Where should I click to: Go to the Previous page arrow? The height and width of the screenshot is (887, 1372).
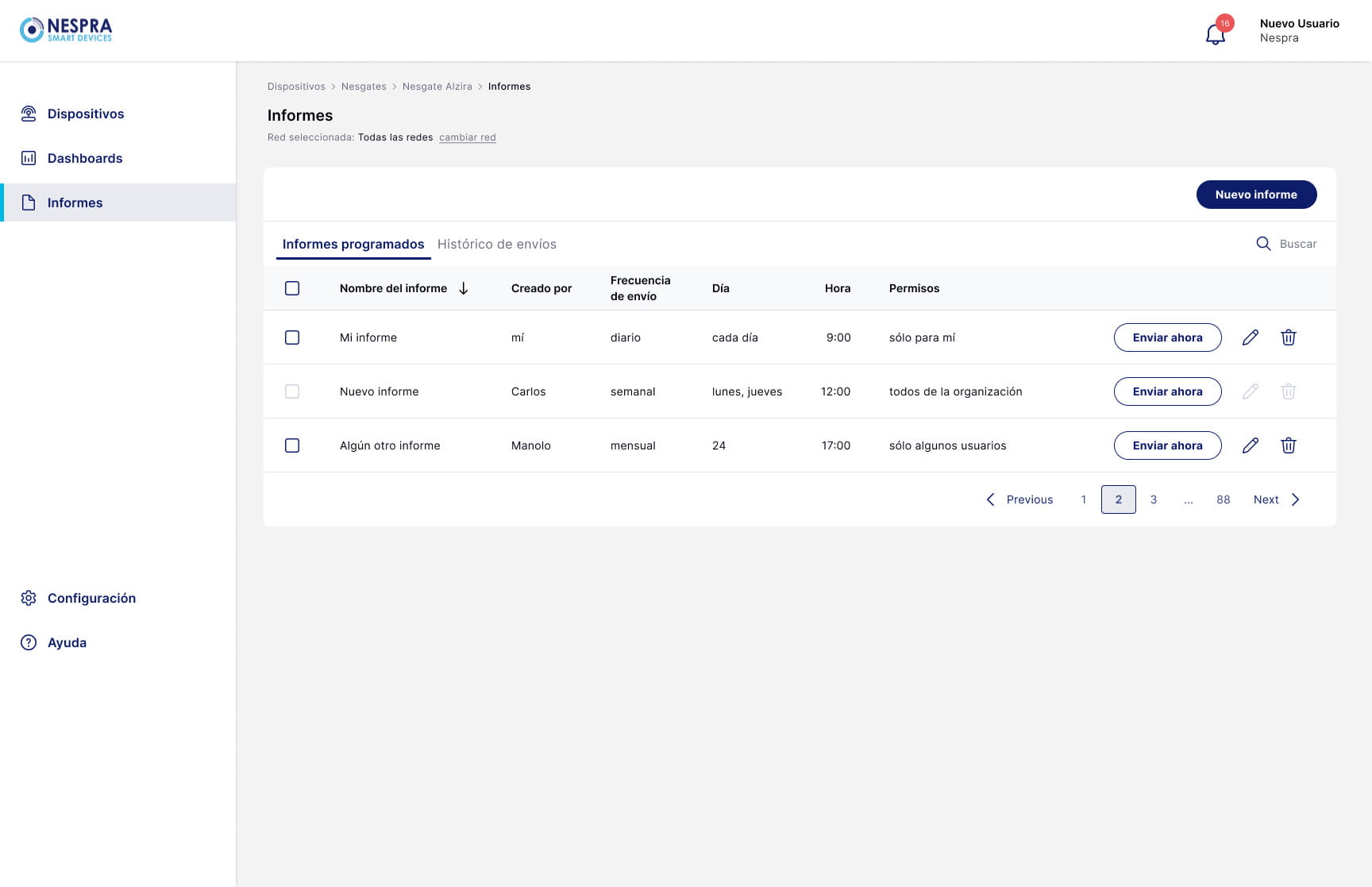pyautogui.click(x=990, y=499)
